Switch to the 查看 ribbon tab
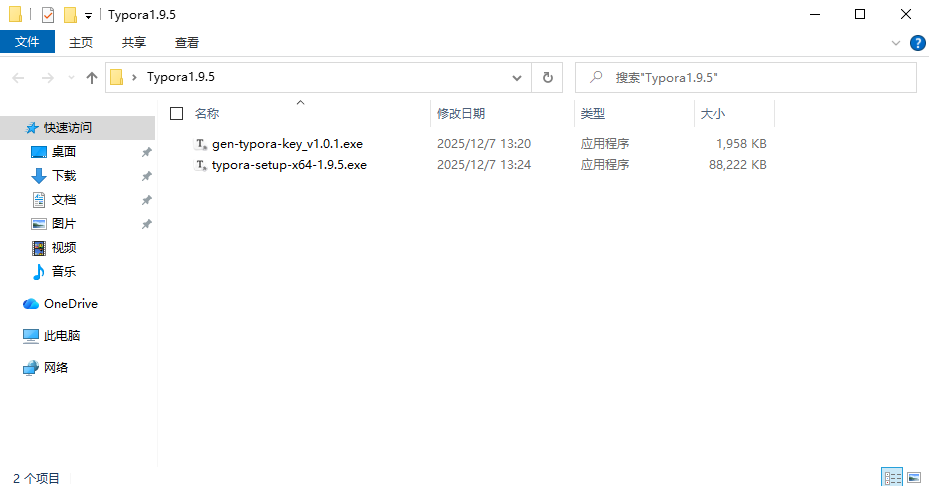This screenshot has height=486, width=929. tap(187, 43)
